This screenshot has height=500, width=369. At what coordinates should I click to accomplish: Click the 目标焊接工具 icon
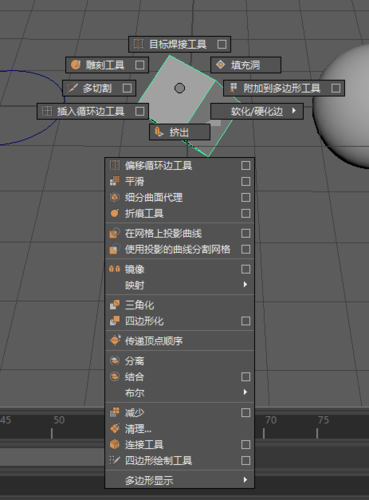click(x=138, y=44)
